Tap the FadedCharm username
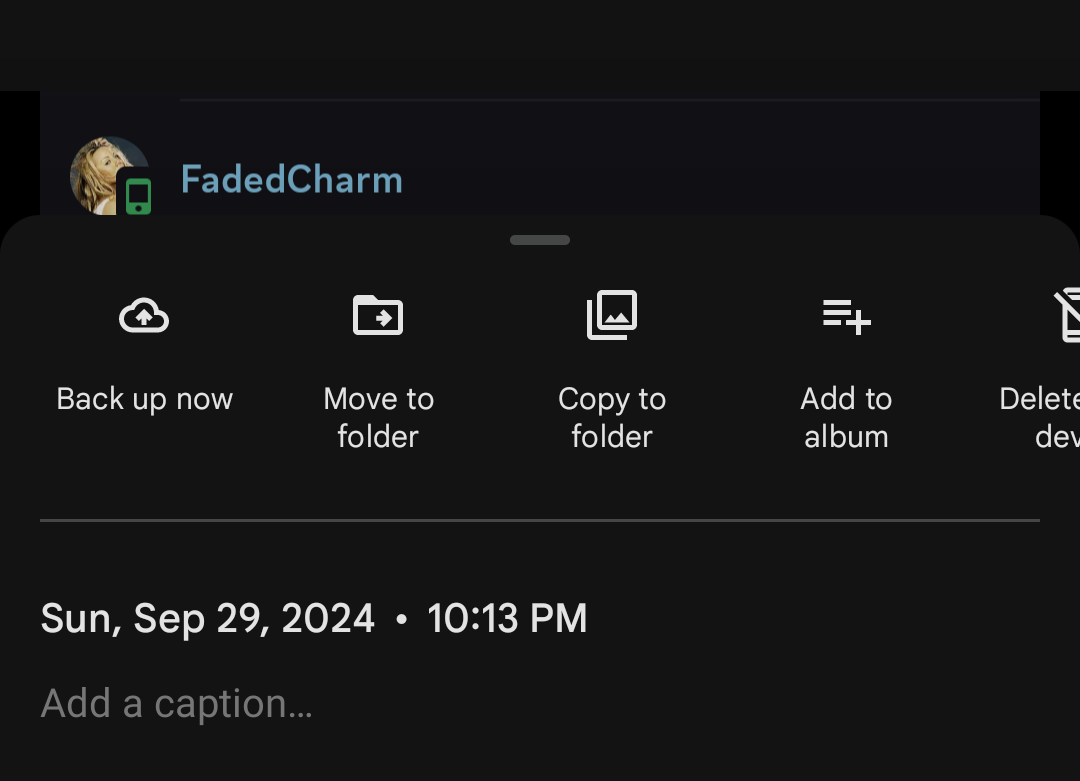The image size is (1080, 781). (291, 180)
